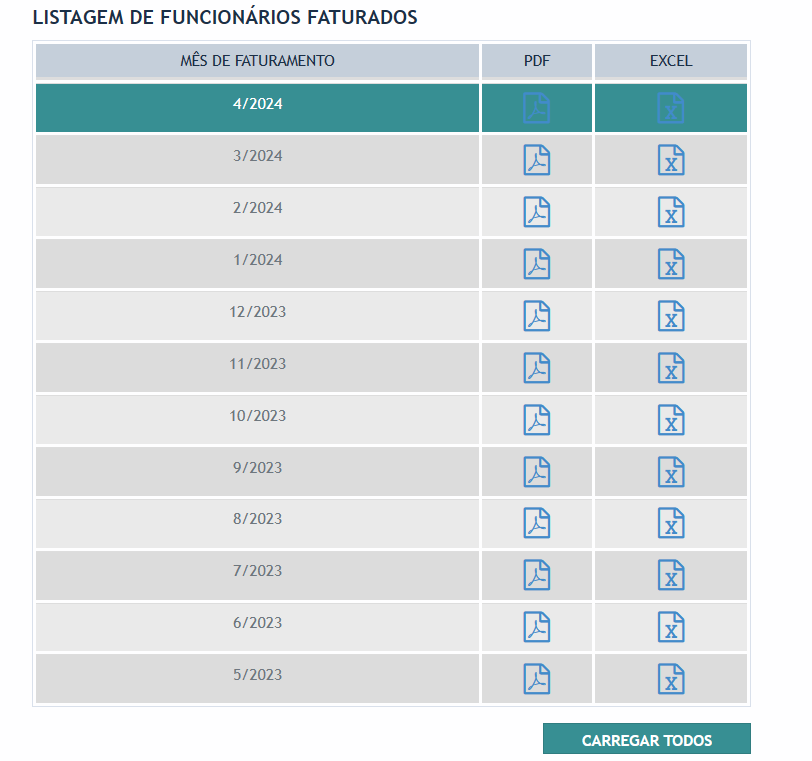Click the PDF icon for 9/2023
The width and height of the screenshot is (812, 761).
pos(536,472)
